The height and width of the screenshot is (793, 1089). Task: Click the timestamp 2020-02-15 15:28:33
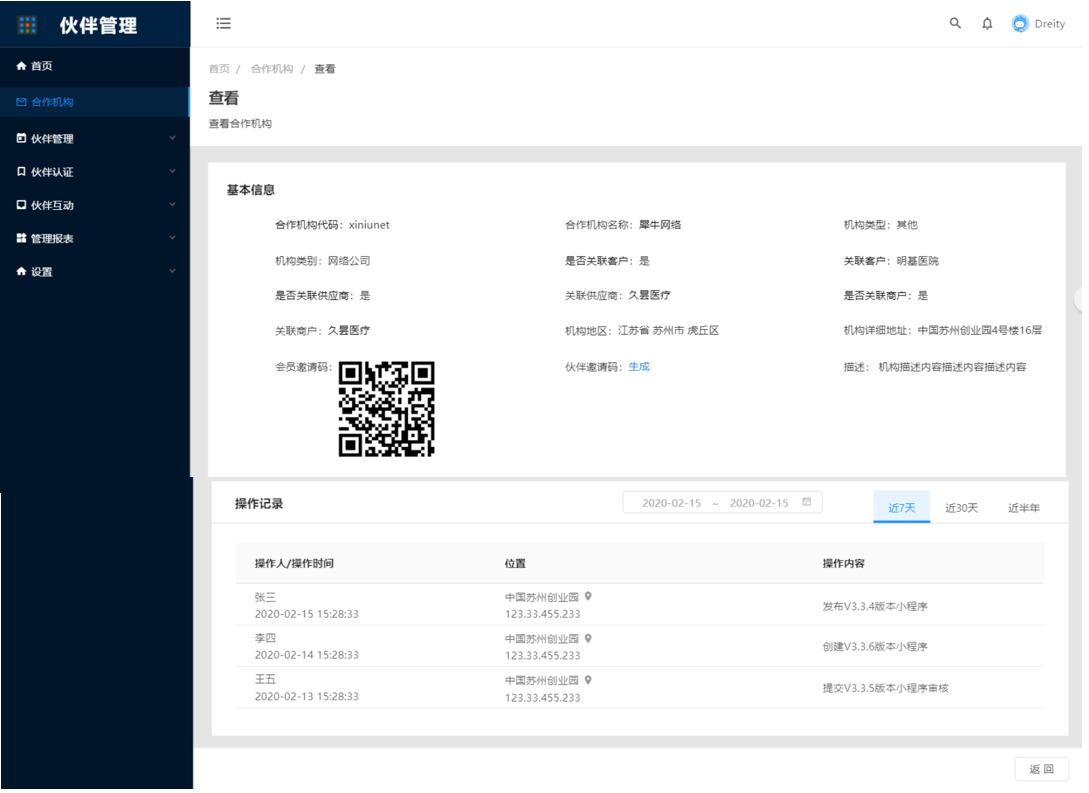click(x=306, y=614)
